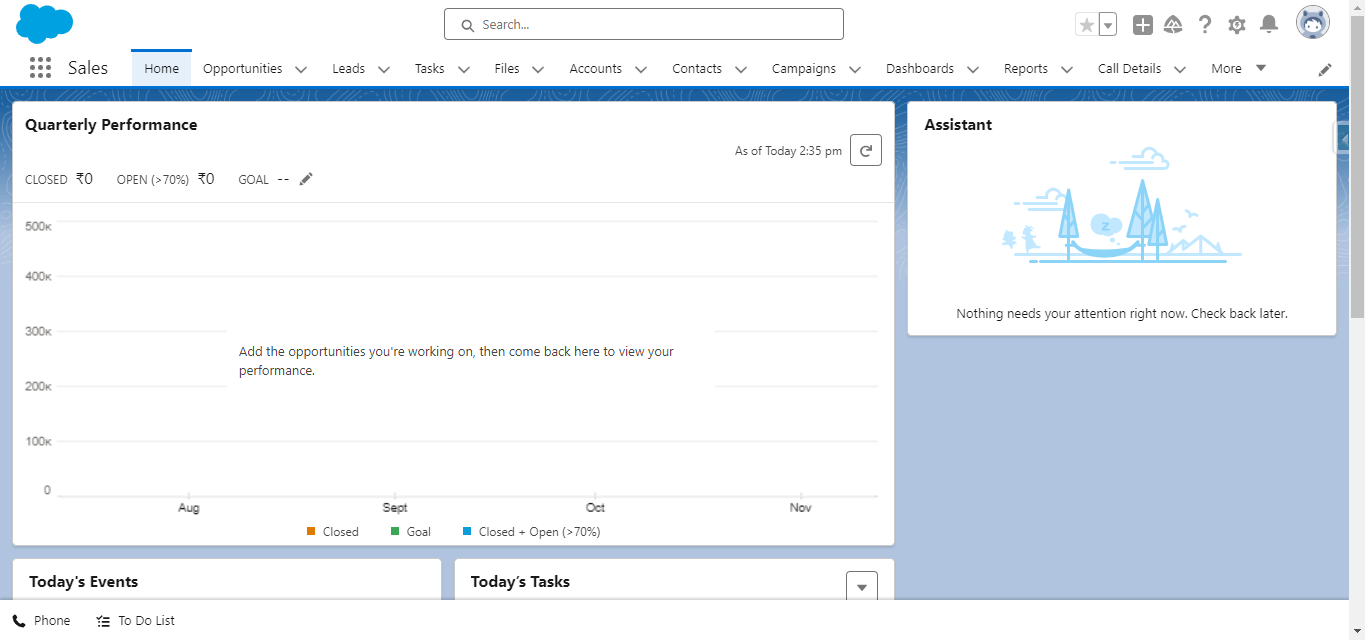
Task: Click the 'As of Today 2:35 pm' text
Action: pos(788,151)
